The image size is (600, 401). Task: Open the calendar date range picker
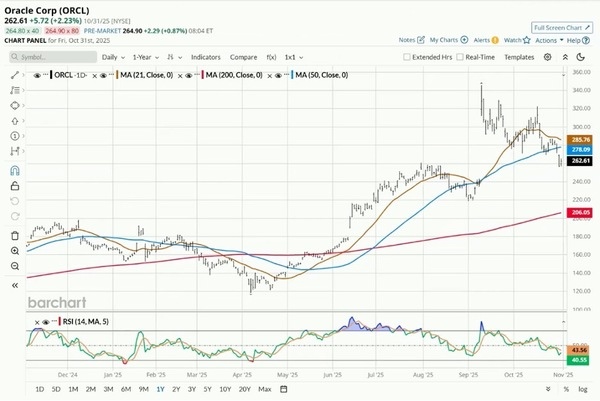283,388
